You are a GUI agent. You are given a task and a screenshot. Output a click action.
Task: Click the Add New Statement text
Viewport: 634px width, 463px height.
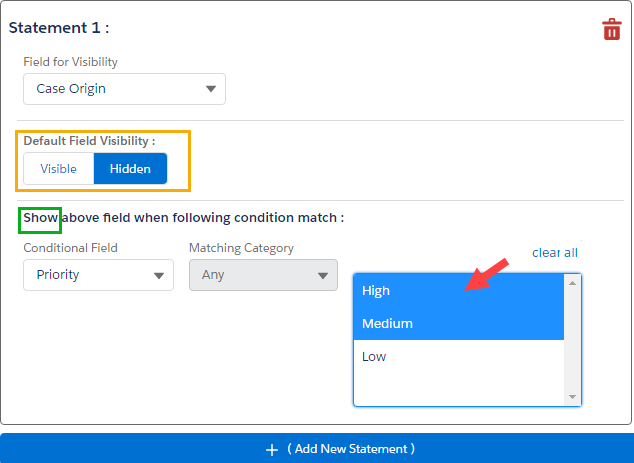[x=351, y=449]
